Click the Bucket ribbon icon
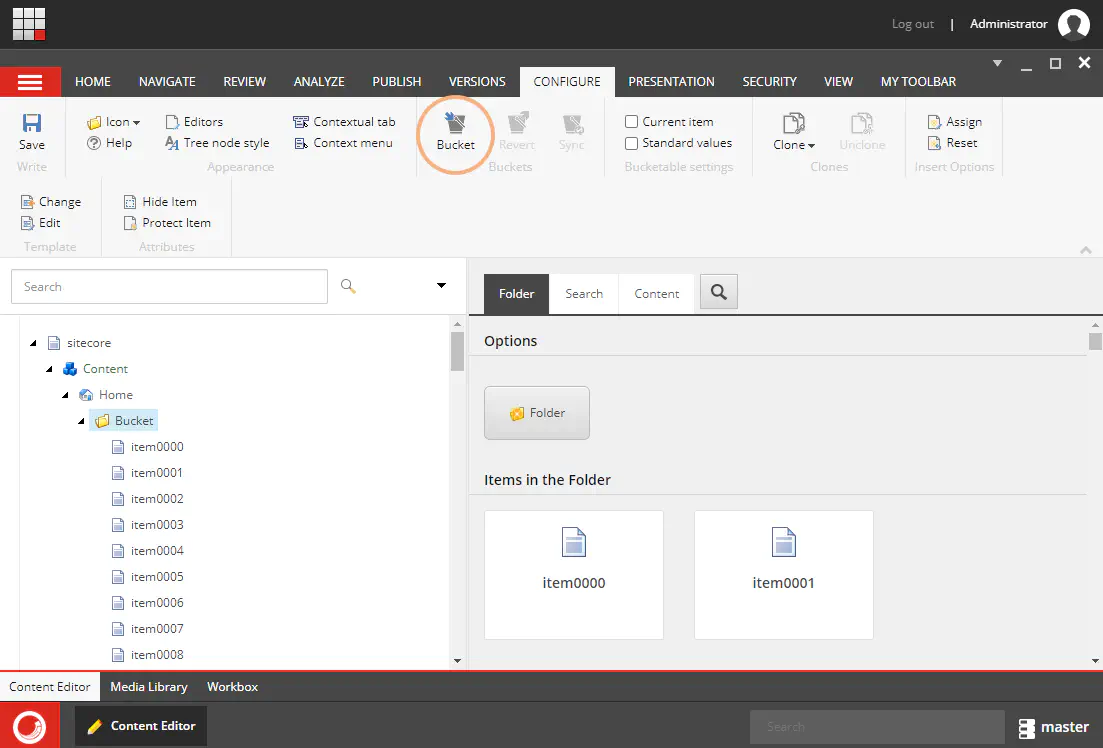1103x748 pixels. click(456, 132)
